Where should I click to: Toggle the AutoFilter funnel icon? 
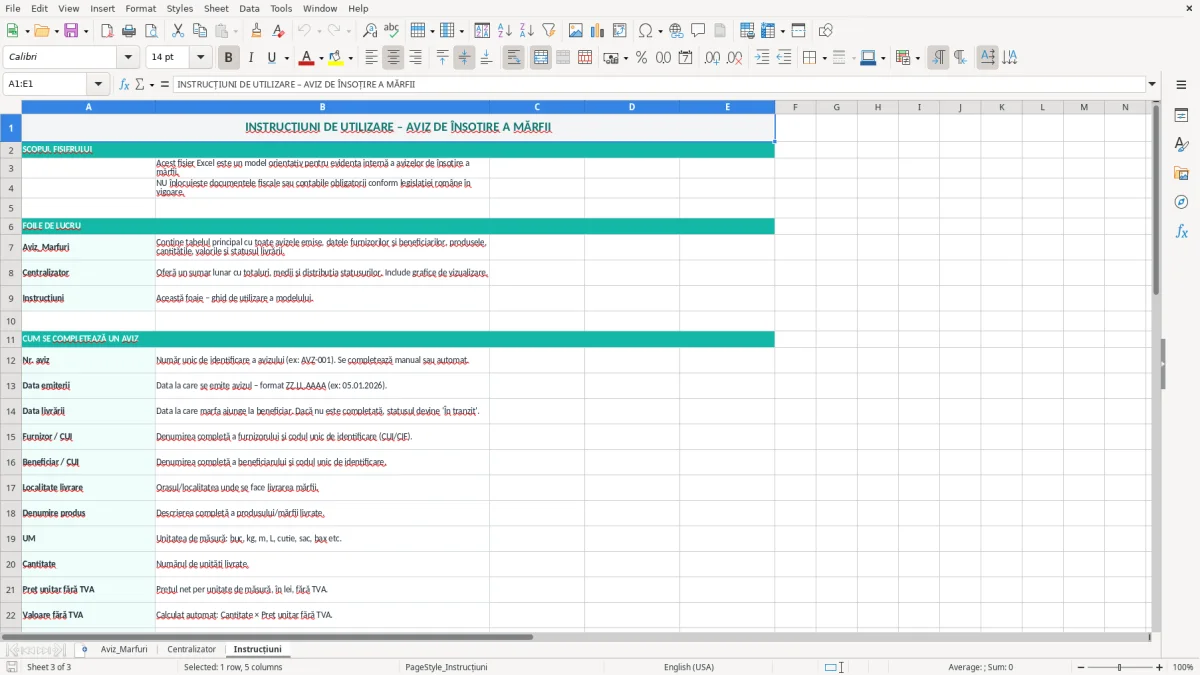(x=549, y=31)
